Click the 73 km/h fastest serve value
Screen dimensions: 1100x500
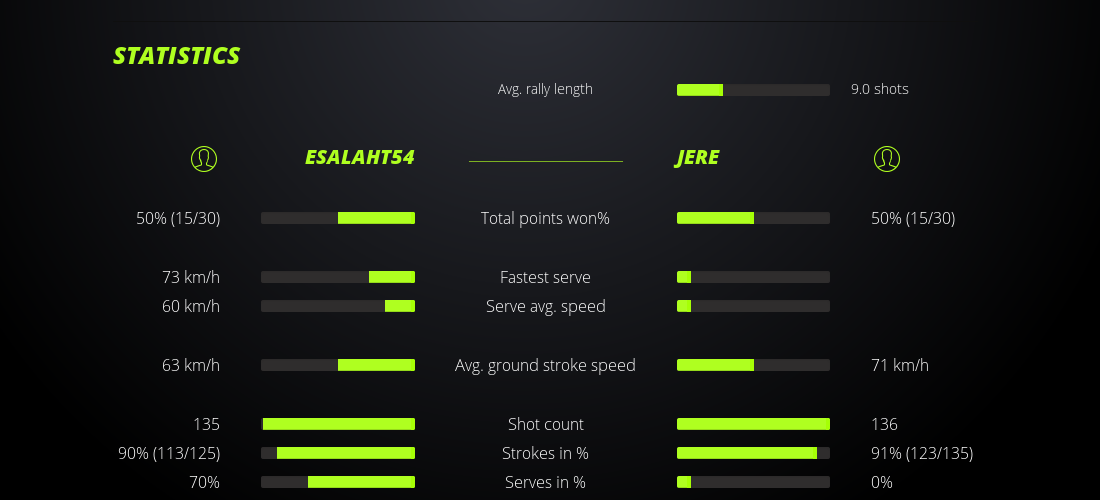point(191,277)
